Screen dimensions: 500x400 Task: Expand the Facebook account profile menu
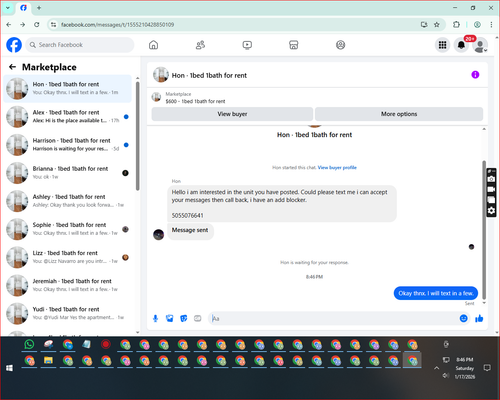tap(480, 45)
